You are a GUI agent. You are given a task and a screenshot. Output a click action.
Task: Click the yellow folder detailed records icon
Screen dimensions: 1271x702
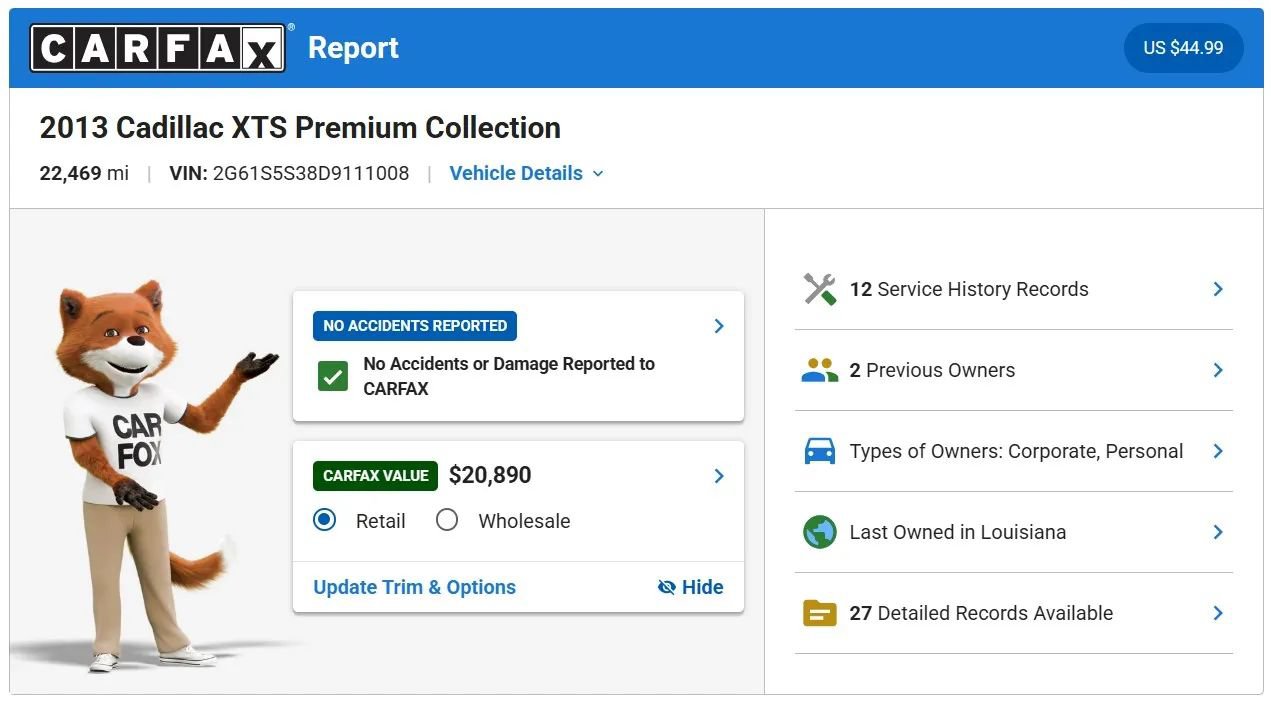point(820,613)
